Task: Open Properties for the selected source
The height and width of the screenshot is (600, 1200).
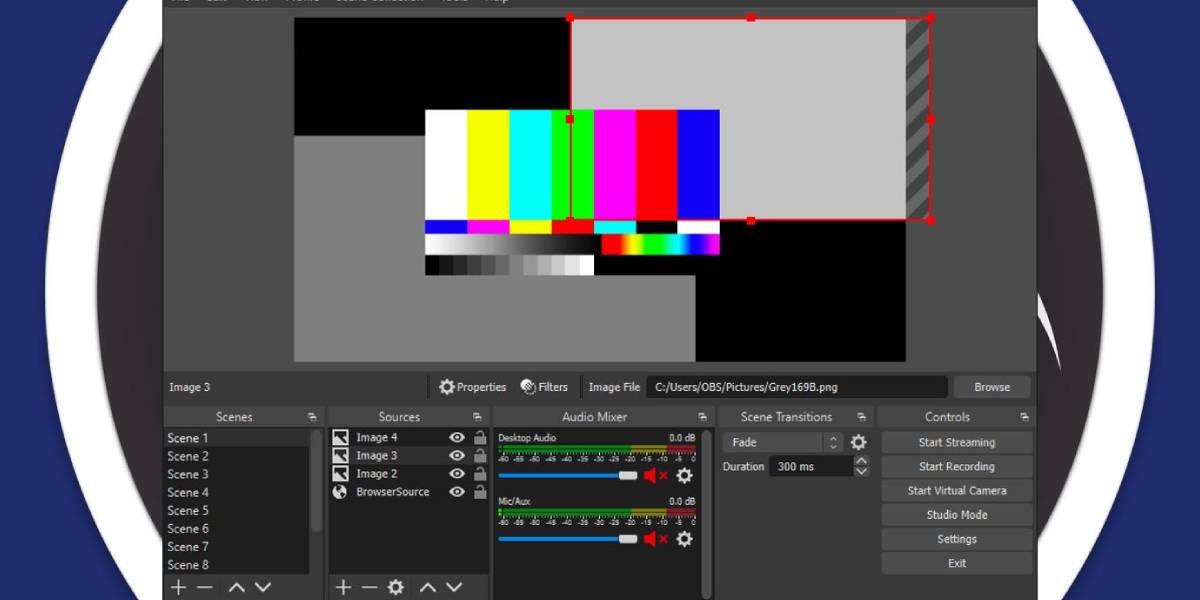Action: click(x=473, y=387)
